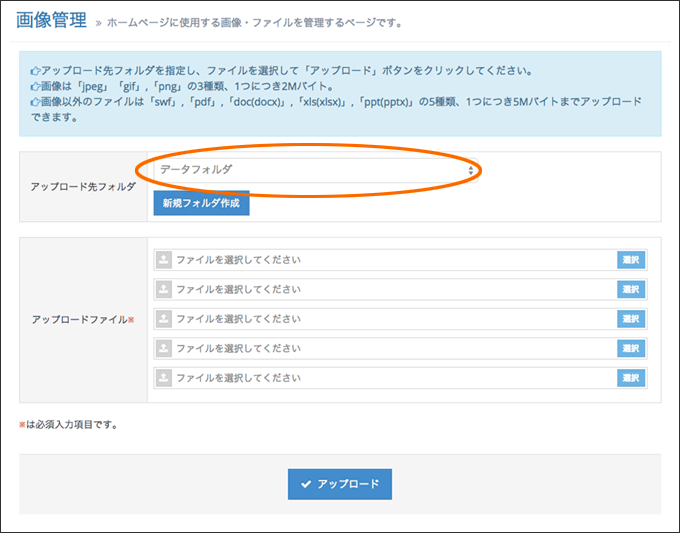The width and height of the screenshot is (680, 533).
Task: Click the upload icon in the fifth file row
Action: pyautogui.click(x=163, y=378)
